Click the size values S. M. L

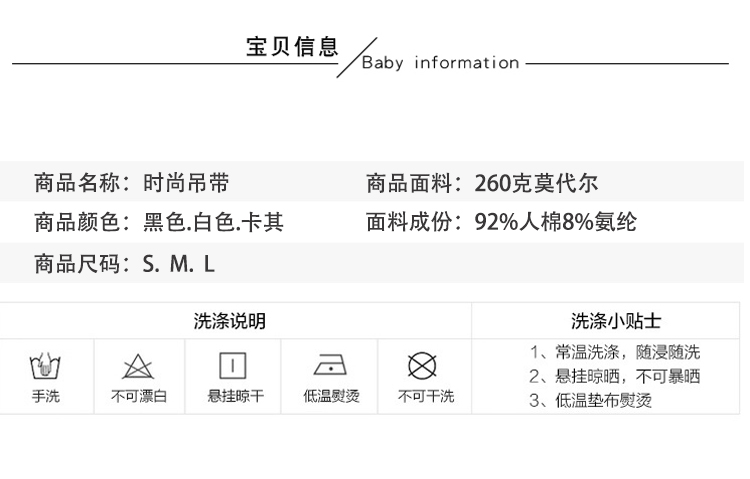(179, 265)
